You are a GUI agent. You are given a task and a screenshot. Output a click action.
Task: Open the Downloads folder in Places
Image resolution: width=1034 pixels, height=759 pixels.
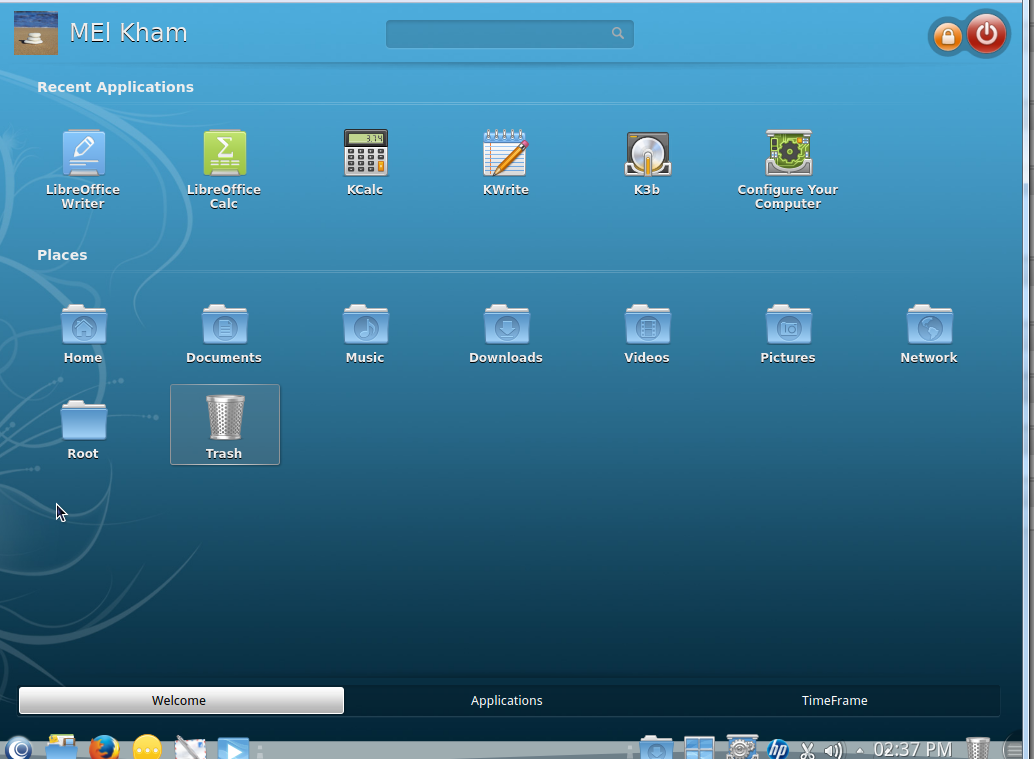[506, 334]
